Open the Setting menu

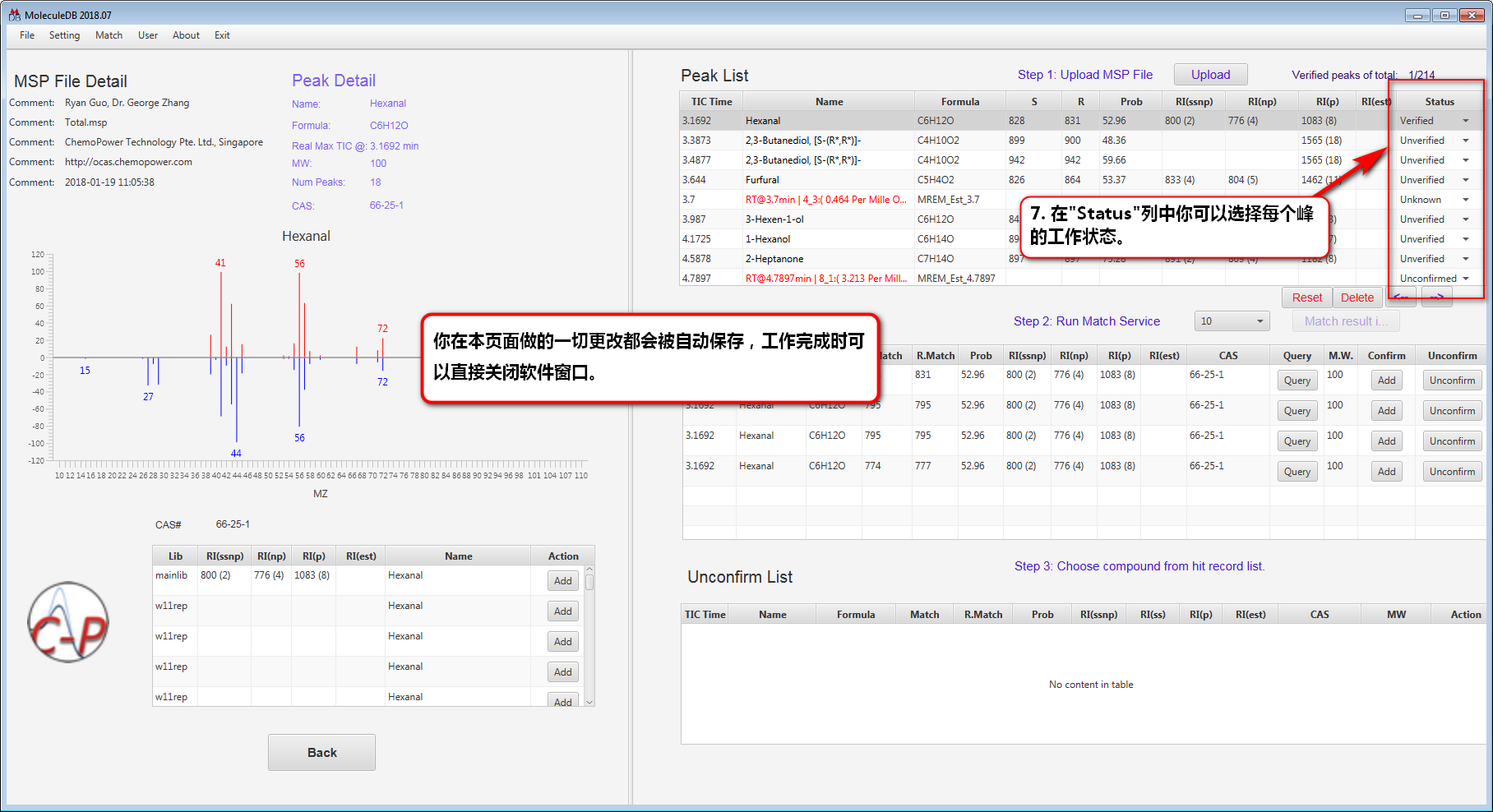(x=64, y=35)
